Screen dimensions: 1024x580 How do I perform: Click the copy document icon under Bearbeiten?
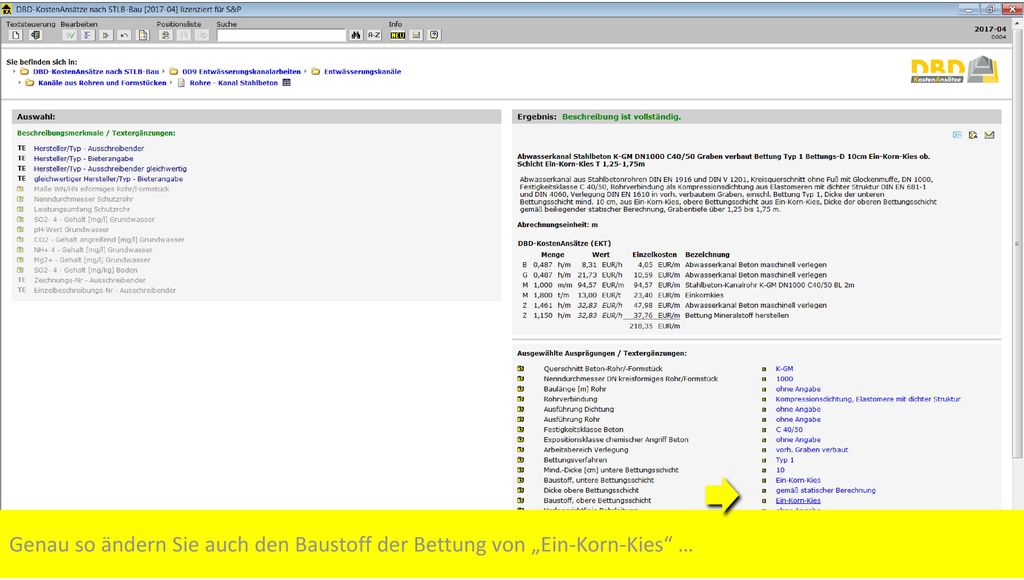click(x=142, y=35)
